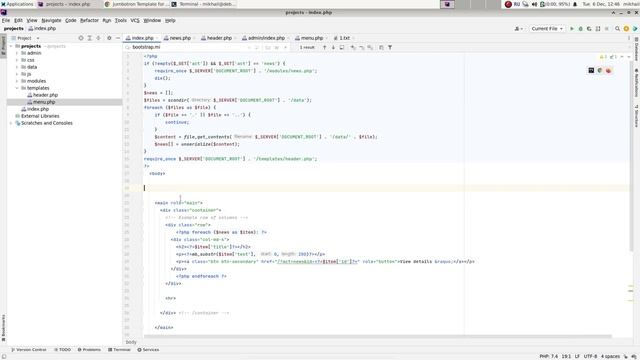Open the Notifications tool window on the right edge
The image size is (640, 360).
(636, 83)
